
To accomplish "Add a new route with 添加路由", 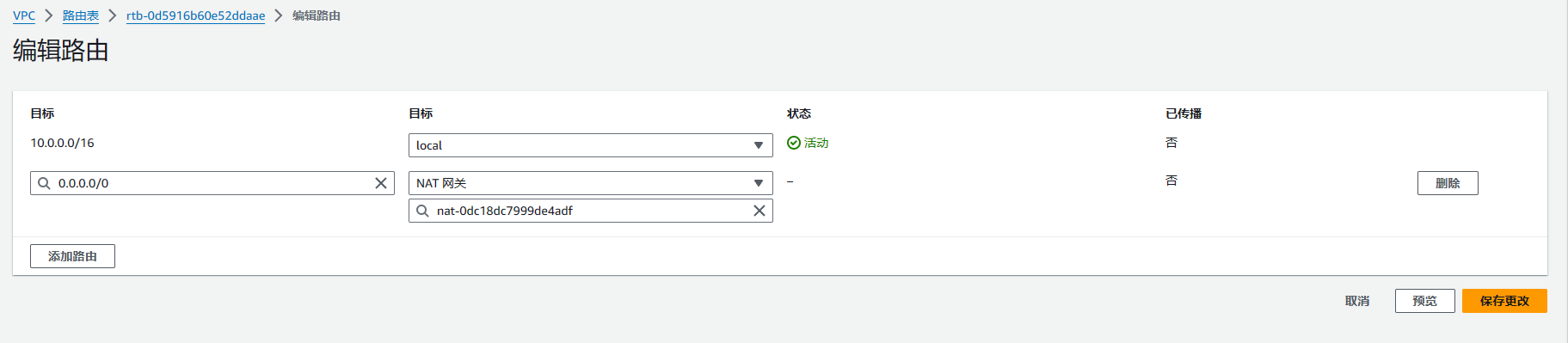I will point(72,256).
